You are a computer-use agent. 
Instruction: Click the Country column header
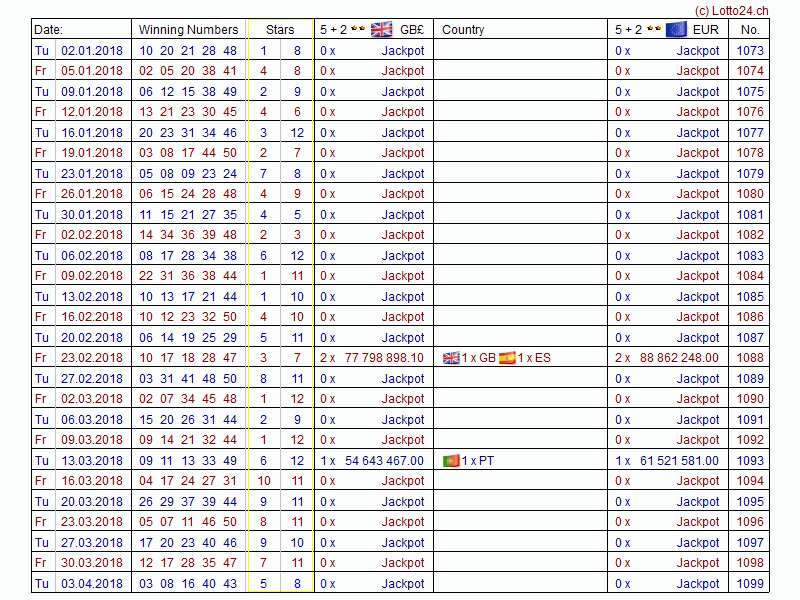(x=463, y=30)
